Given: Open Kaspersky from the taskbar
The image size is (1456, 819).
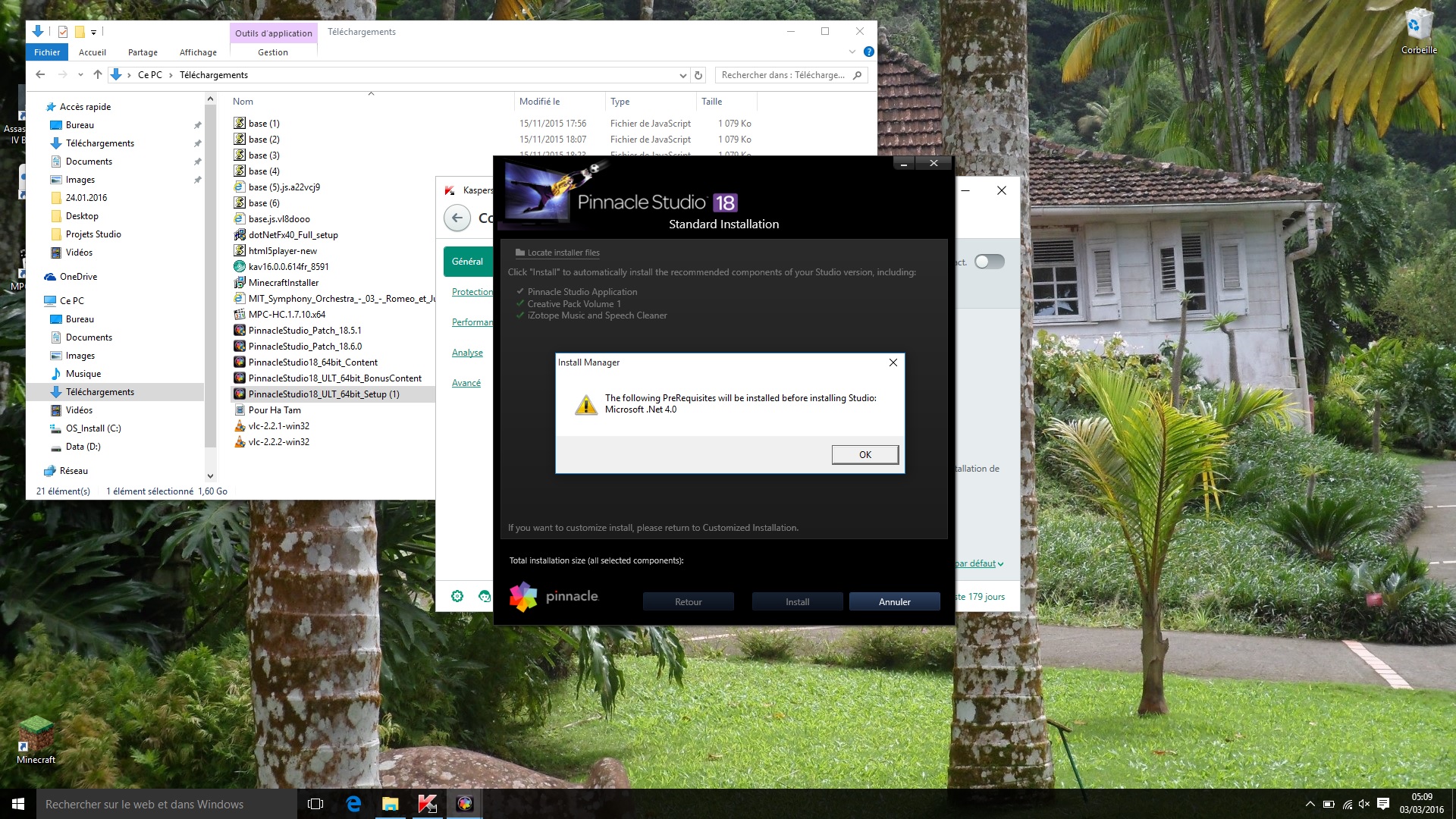Looking at the screenshot, I should [428, 804].
